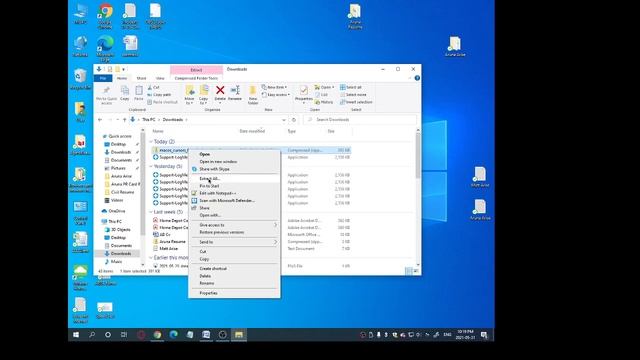
Task: Collapse the Yesterday (5) group
Action: [x=151, y=167]
